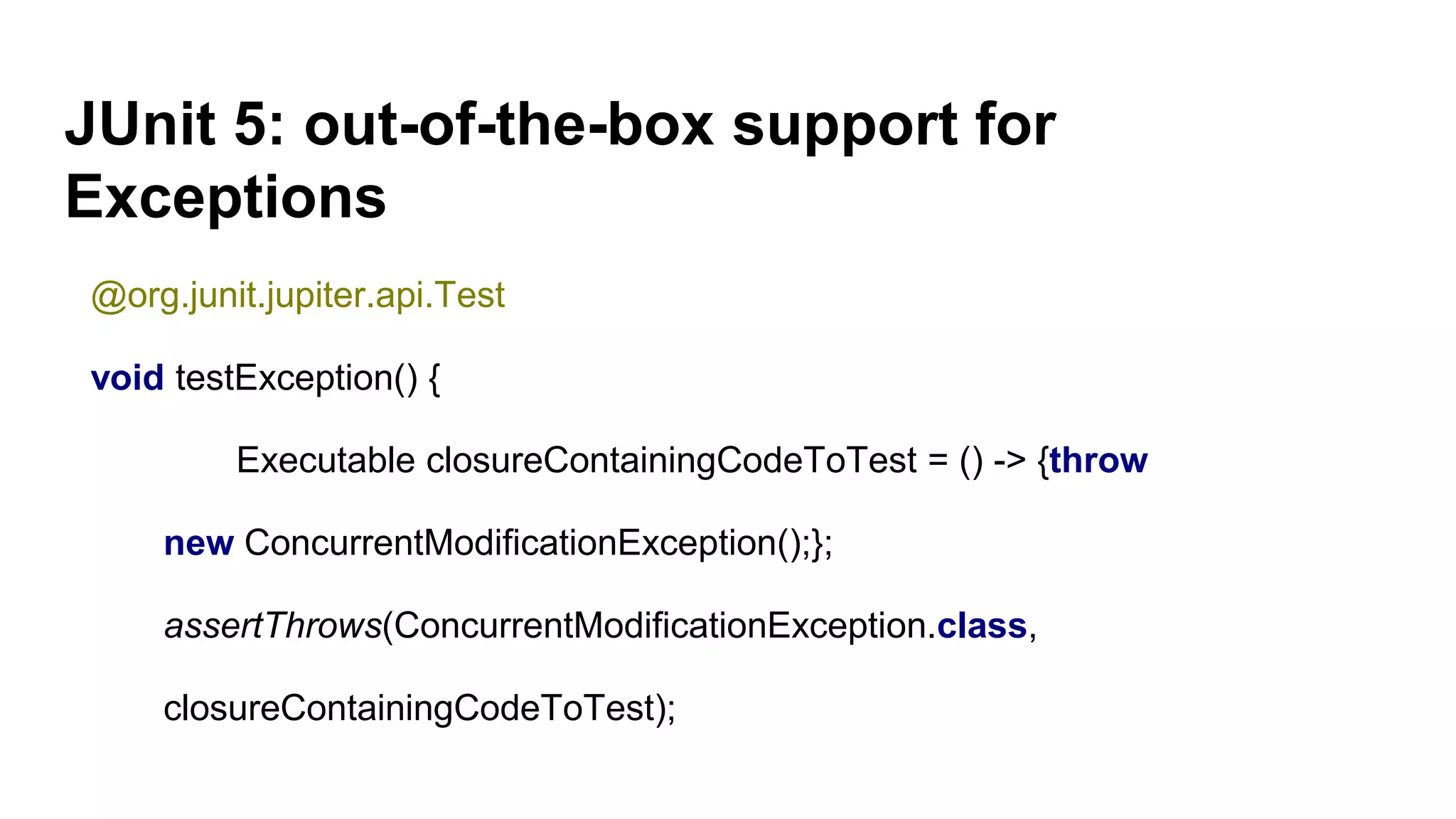The image size is (1456, 819).
Task: Click the @org.junit.jupiter.api.Test annotation
Action: (298, 295)
